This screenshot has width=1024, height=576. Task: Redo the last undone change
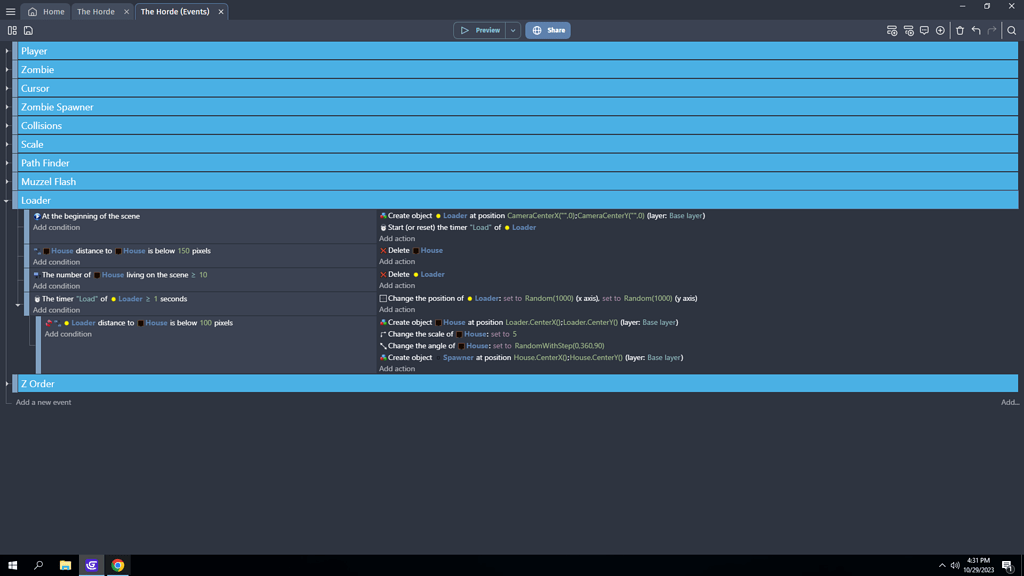coord(992,30)
